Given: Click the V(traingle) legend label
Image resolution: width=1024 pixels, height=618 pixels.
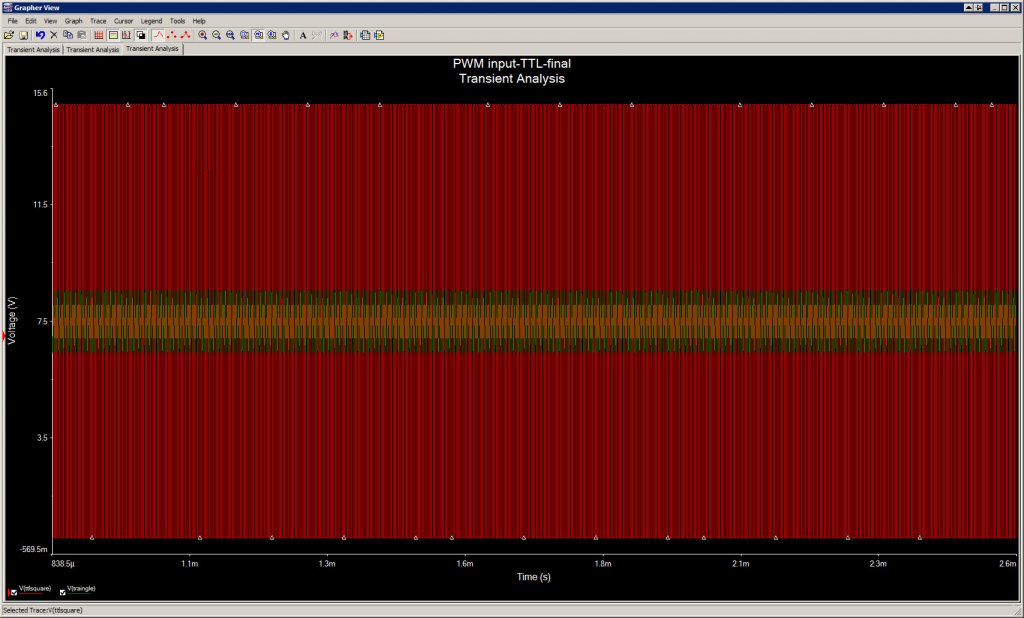Looking at the screenshot, I should click(81, 589).
